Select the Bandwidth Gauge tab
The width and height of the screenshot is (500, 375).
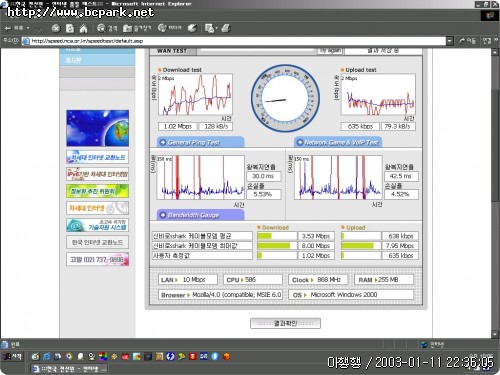[200, 215]
